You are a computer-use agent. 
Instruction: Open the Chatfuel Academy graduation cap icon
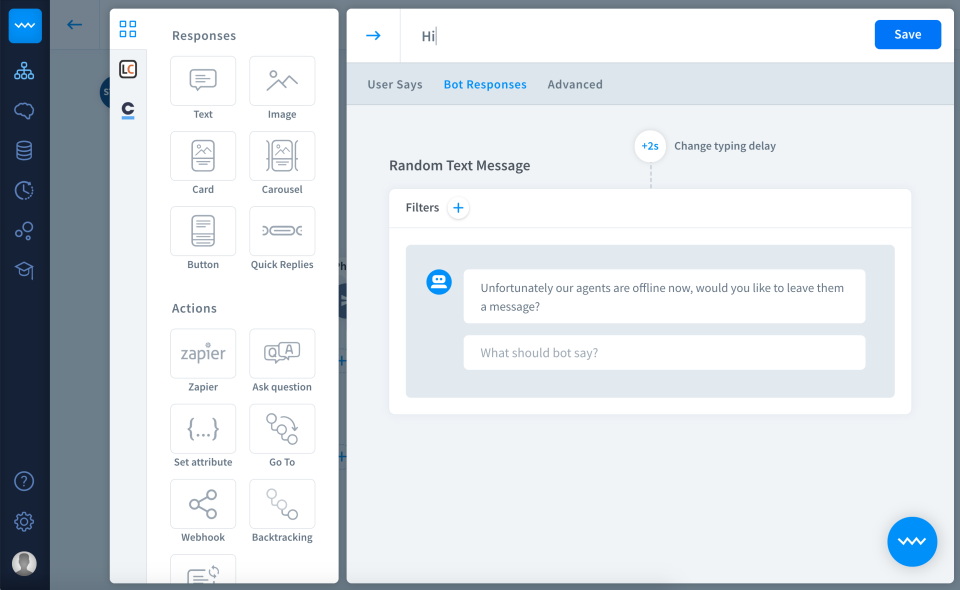[x=24, y=271]
